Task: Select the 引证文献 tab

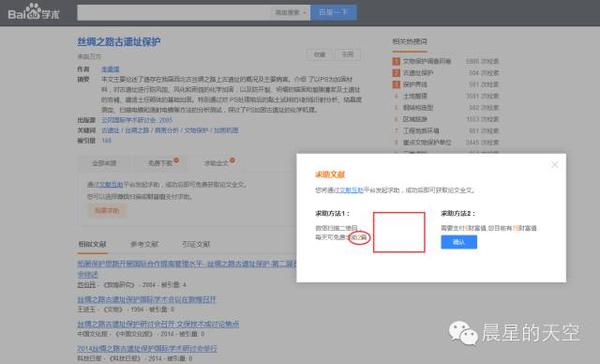Action: 196,244
